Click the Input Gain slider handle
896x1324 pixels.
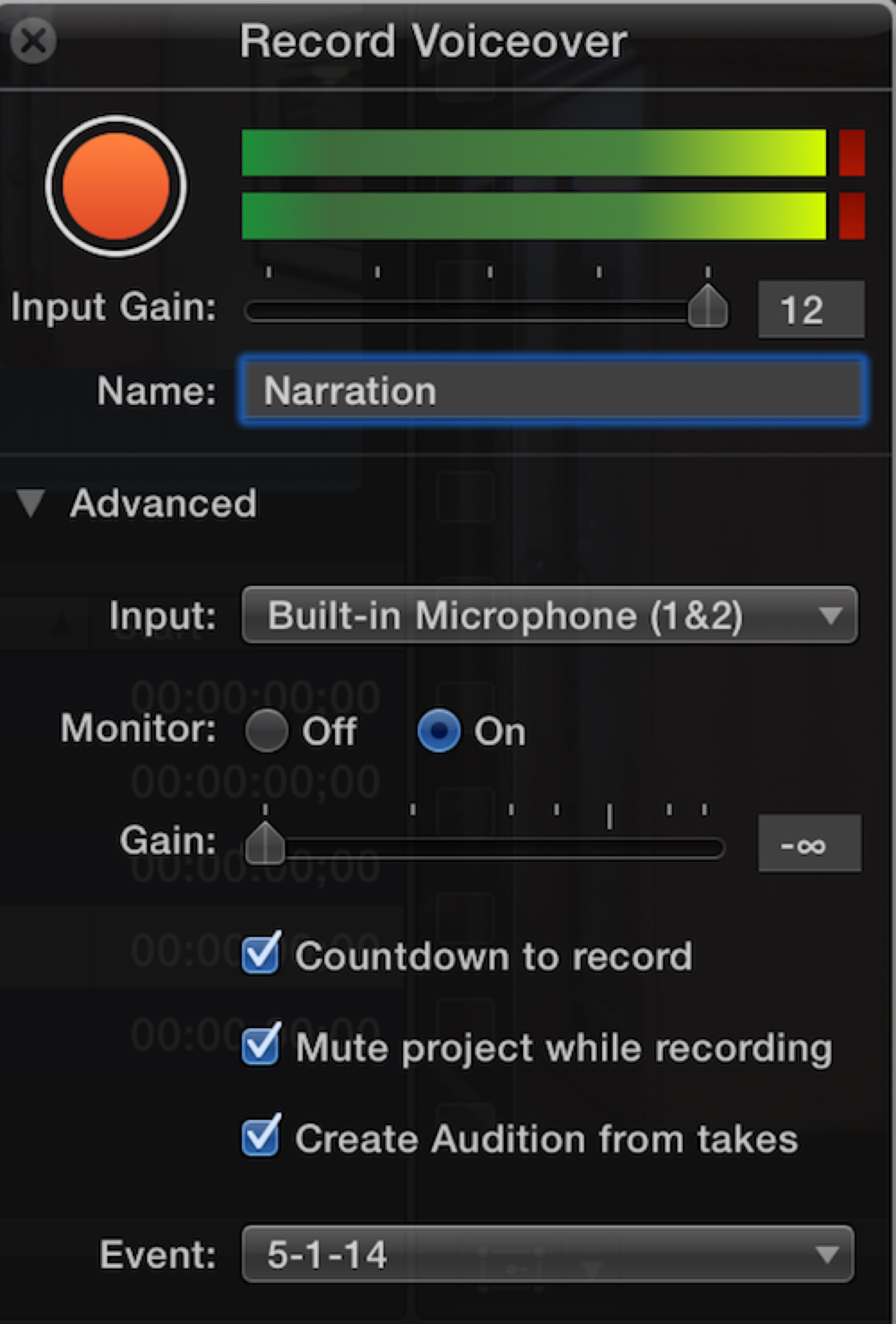tap(708, 308)
